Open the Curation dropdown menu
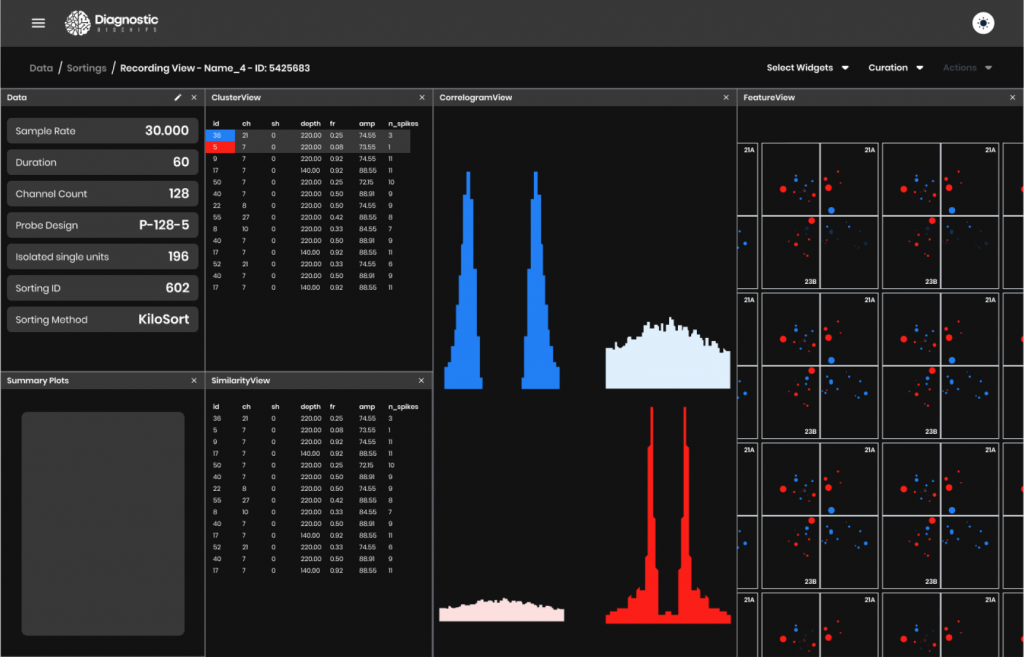The image size is (1024, 657). 895,68
